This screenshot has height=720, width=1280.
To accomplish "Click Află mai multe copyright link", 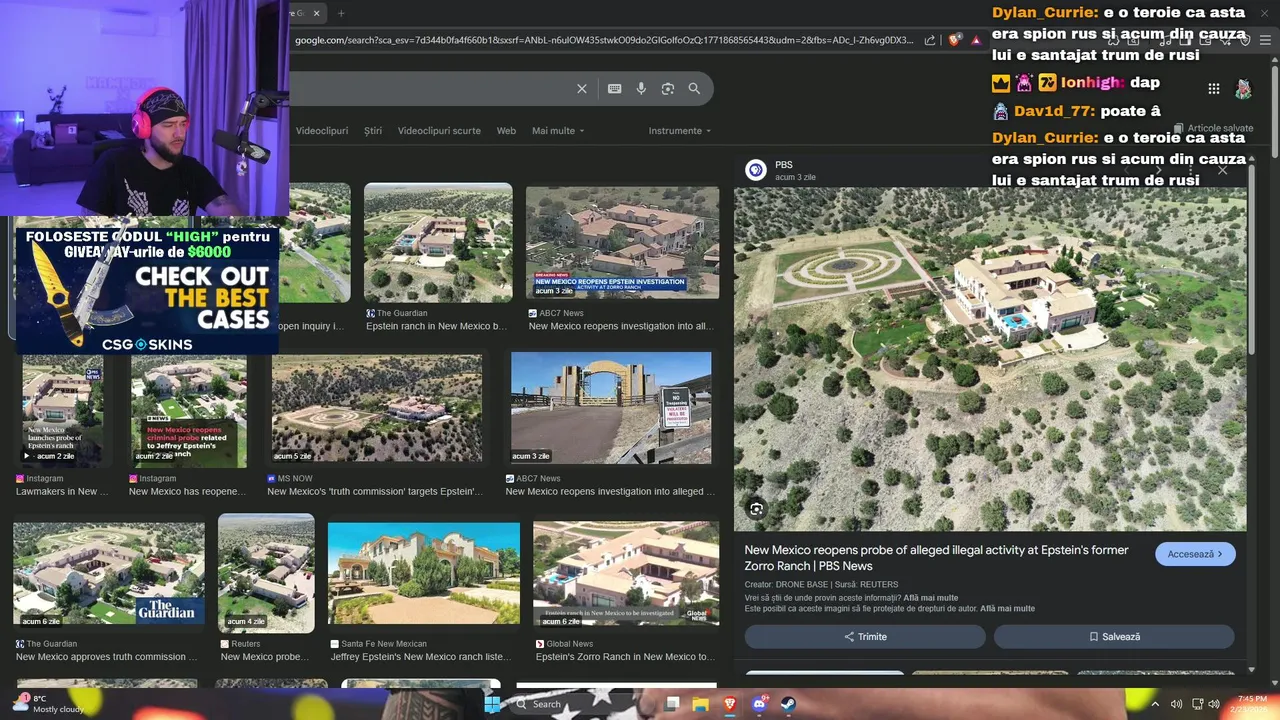I will tap(1007, 609).
